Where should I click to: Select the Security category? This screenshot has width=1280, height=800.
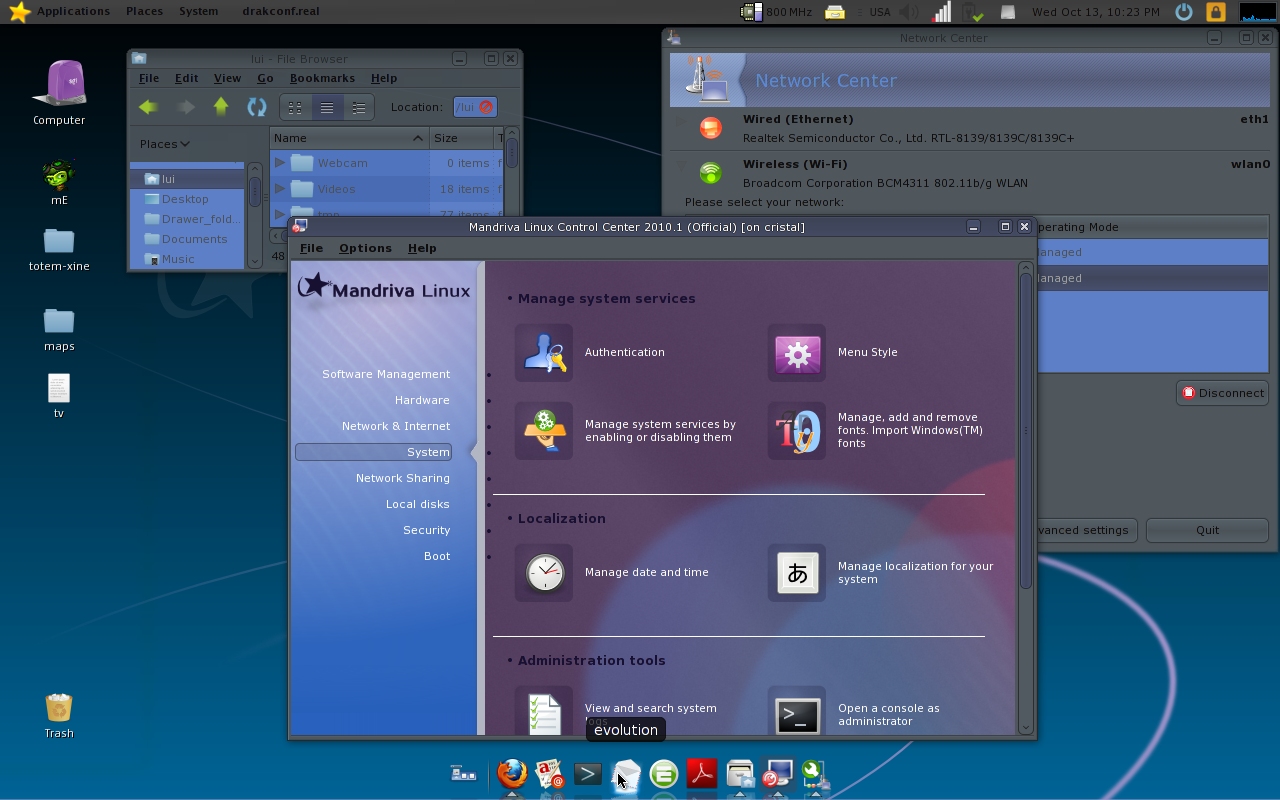click(427, 530)
